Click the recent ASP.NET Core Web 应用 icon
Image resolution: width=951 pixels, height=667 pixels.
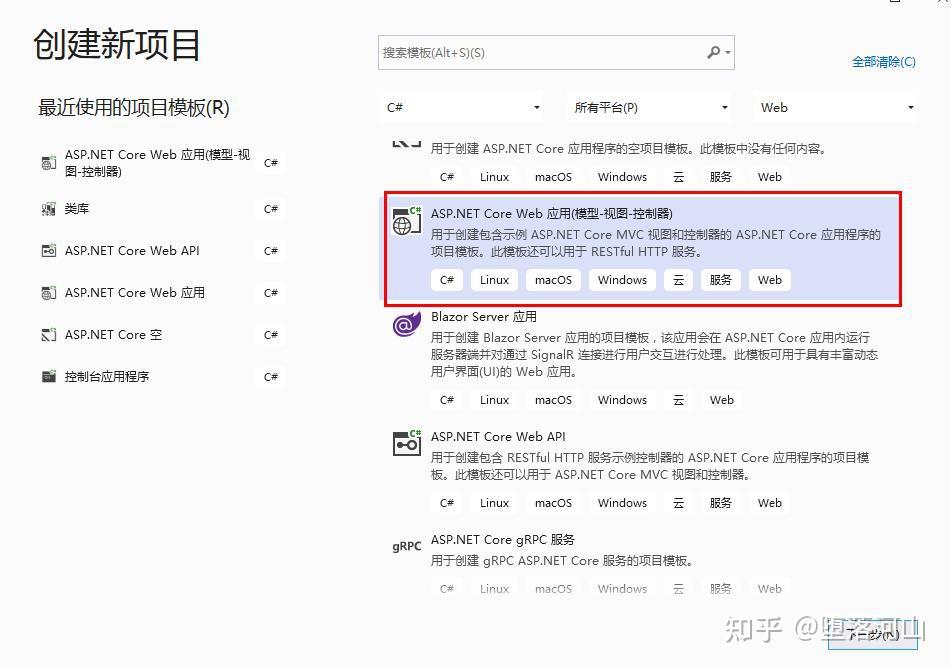(x=49, y=292)
